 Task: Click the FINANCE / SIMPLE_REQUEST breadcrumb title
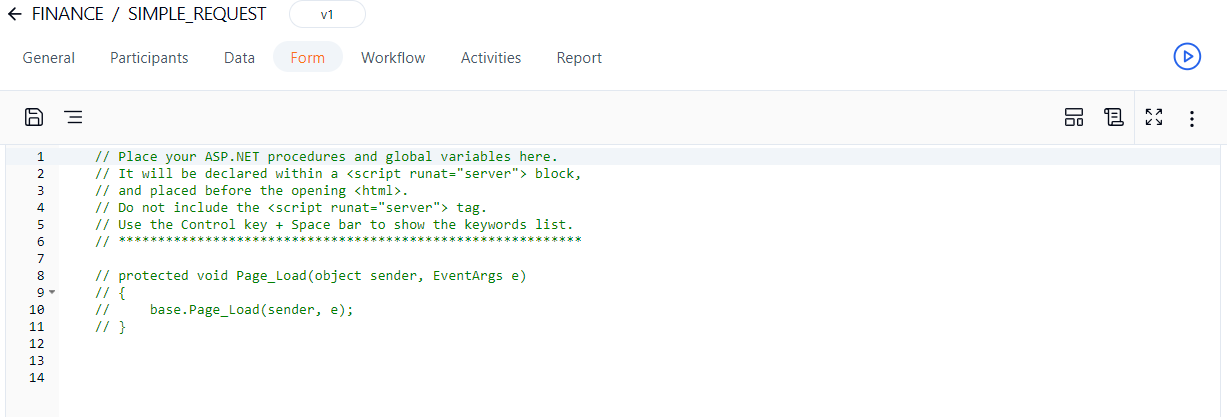[149, 14]
